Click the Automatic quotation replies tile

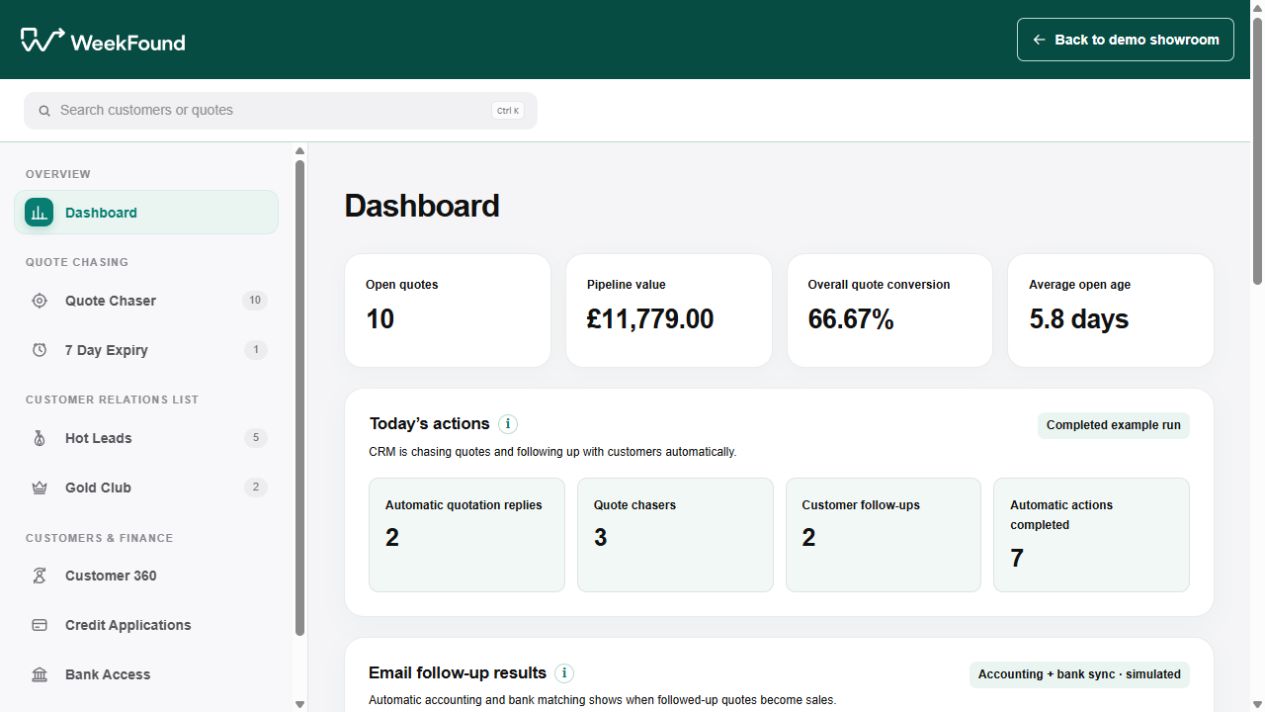coord(467,535)
